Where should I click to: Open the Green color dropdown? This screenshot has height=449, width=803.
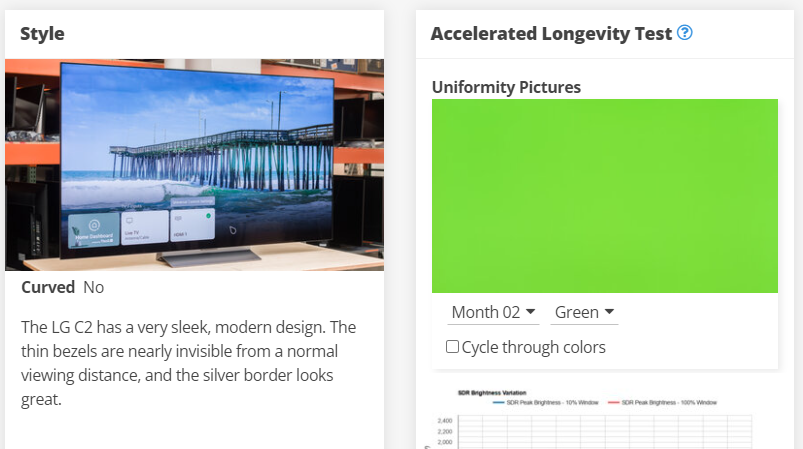pos(584,312)
